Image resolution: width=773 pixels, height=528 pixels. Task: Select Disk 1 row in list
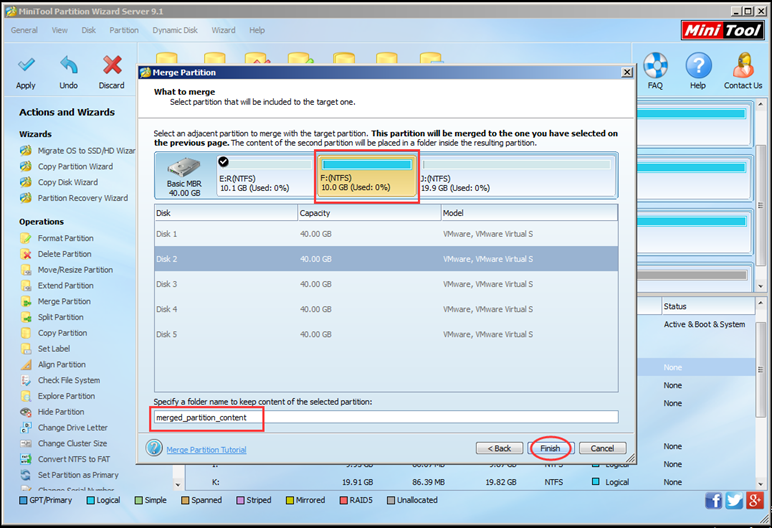pyautogui.click(x=386, y=234)
